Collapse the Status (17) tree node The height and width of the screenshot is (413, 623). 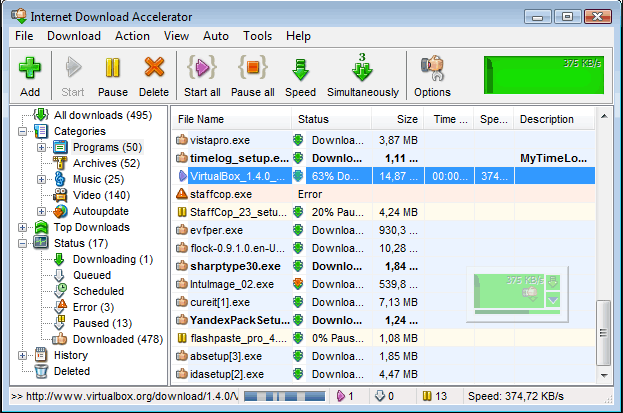click(x=23, y=243)
